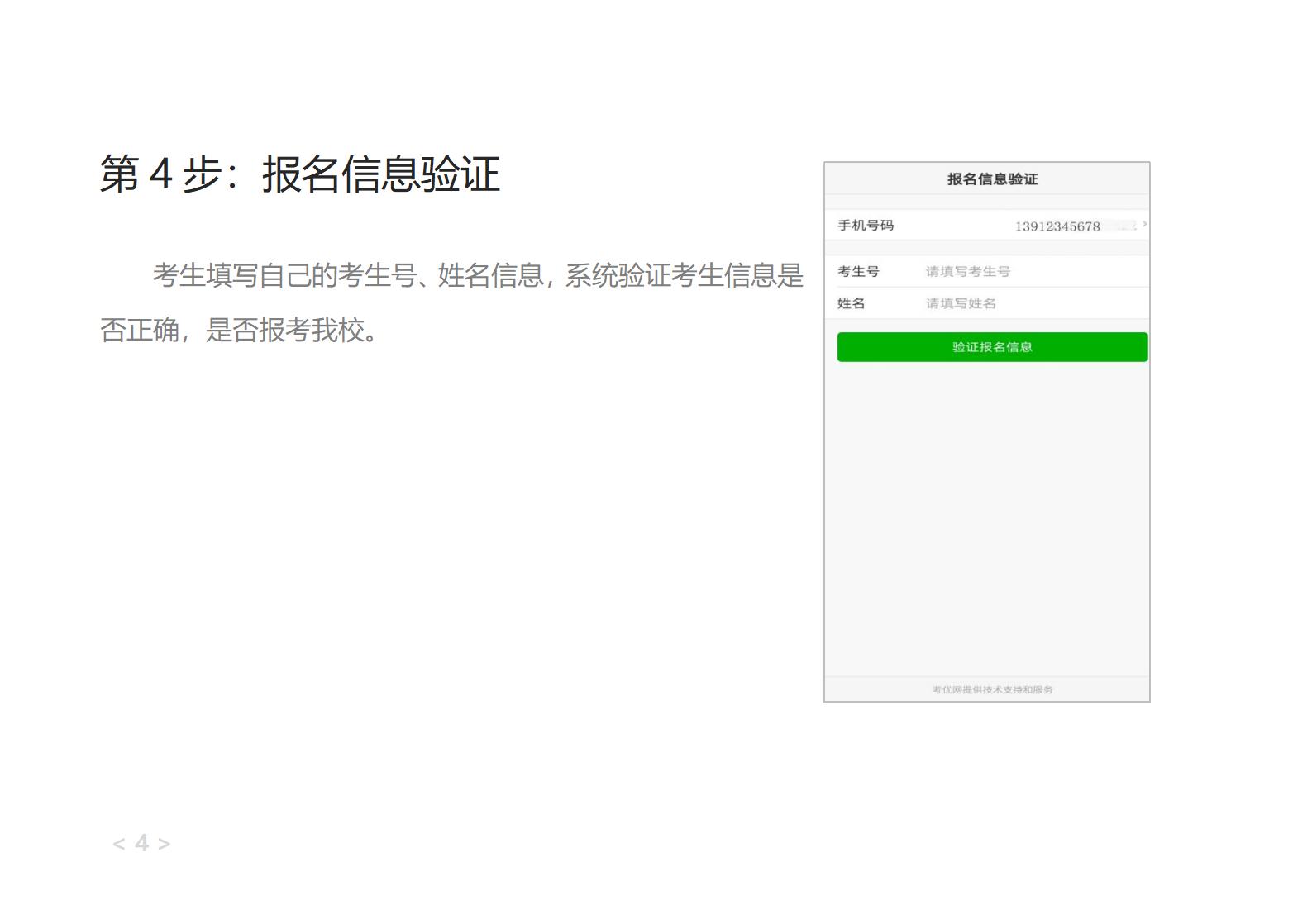The width and height of the screenshot is (1312, 924).
Task: Click the paragraph text 系统验证考生信息是
Action: click(684, 275)
